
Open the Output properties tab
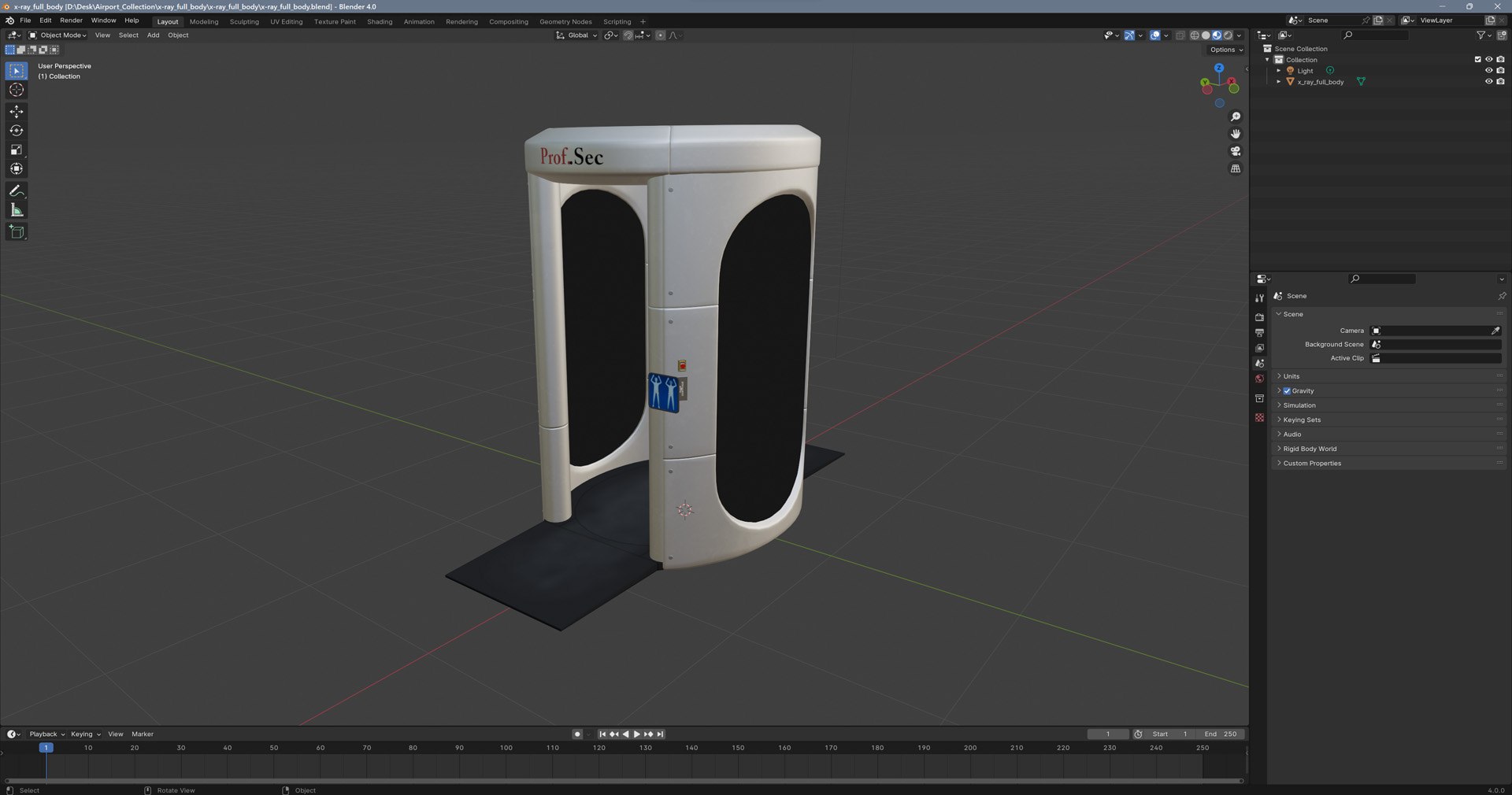(1259, 332)
